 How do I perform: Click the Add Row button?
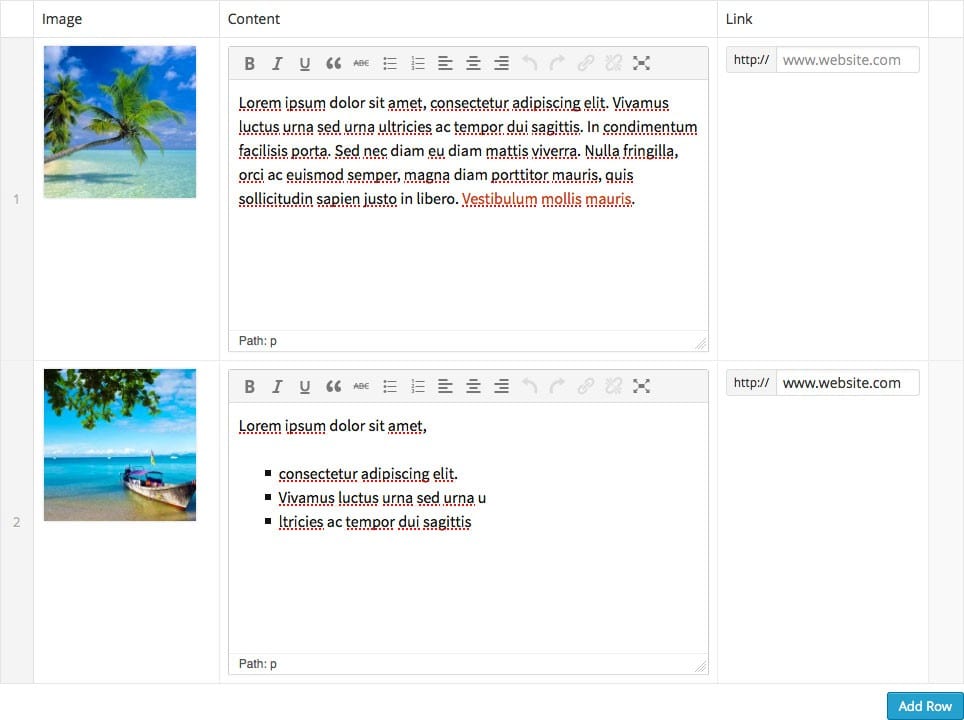[x=924, y=706]
